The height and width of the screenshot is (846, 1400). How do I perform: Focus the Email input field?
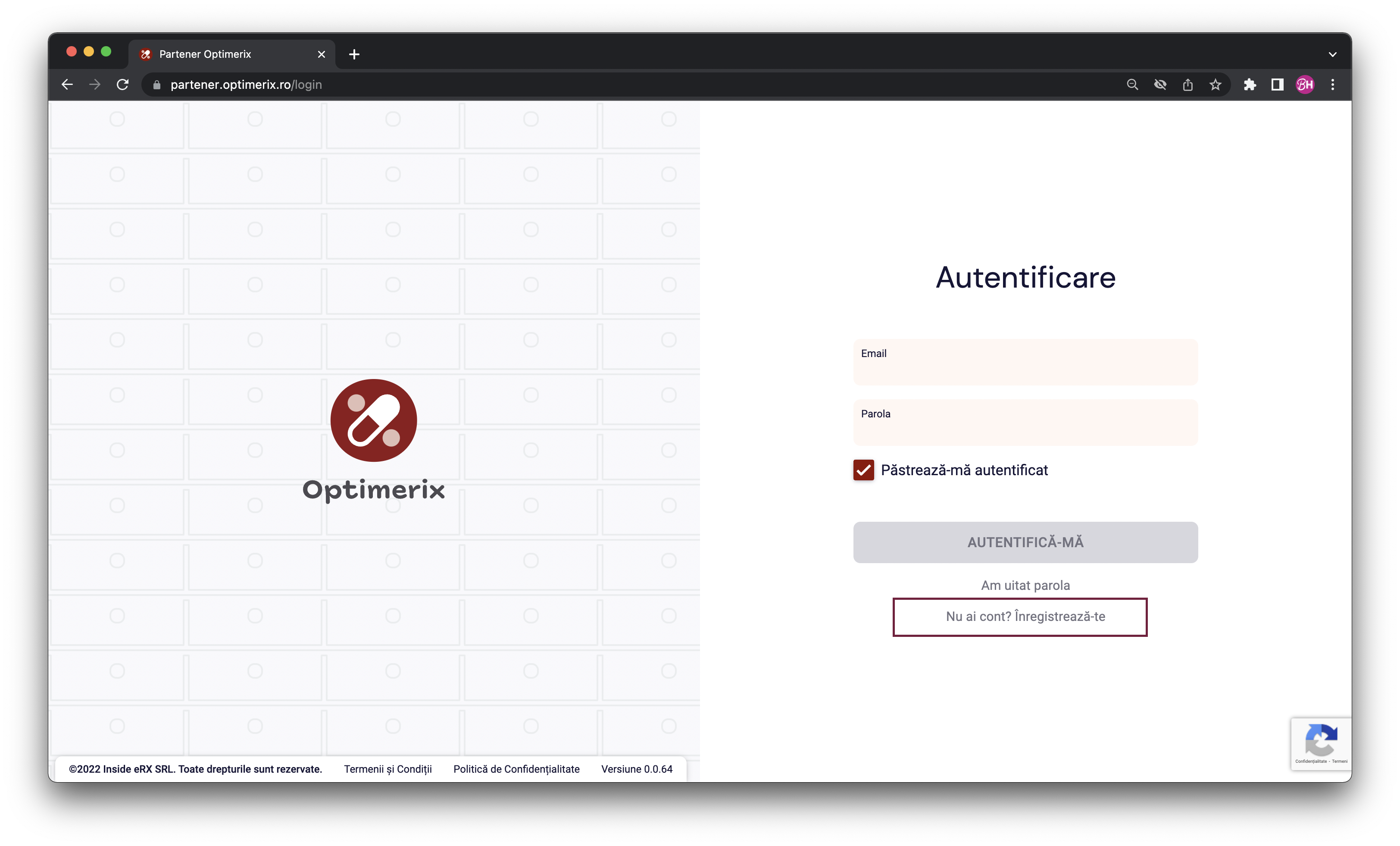pos(1025,362)
